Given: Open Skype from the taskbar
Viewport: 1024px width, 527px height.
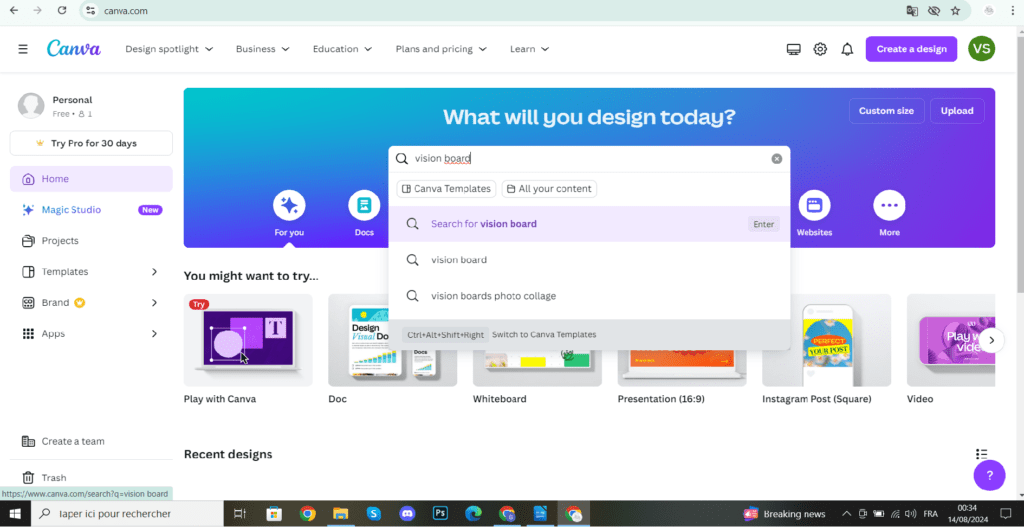Looking at the screenshot, I should (374, 513).
